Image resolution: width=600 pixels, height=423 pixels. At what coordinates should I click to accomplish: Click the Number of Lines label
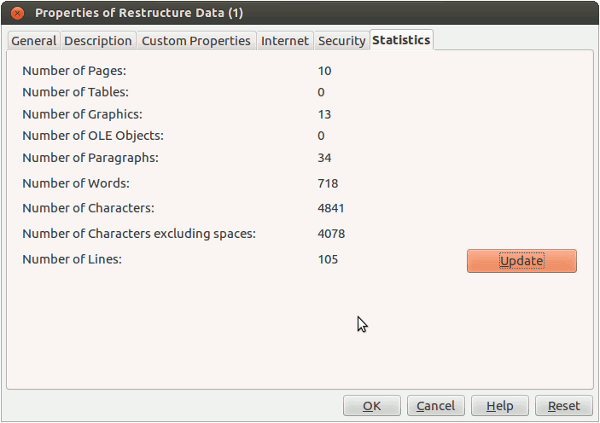click(70, 259)
